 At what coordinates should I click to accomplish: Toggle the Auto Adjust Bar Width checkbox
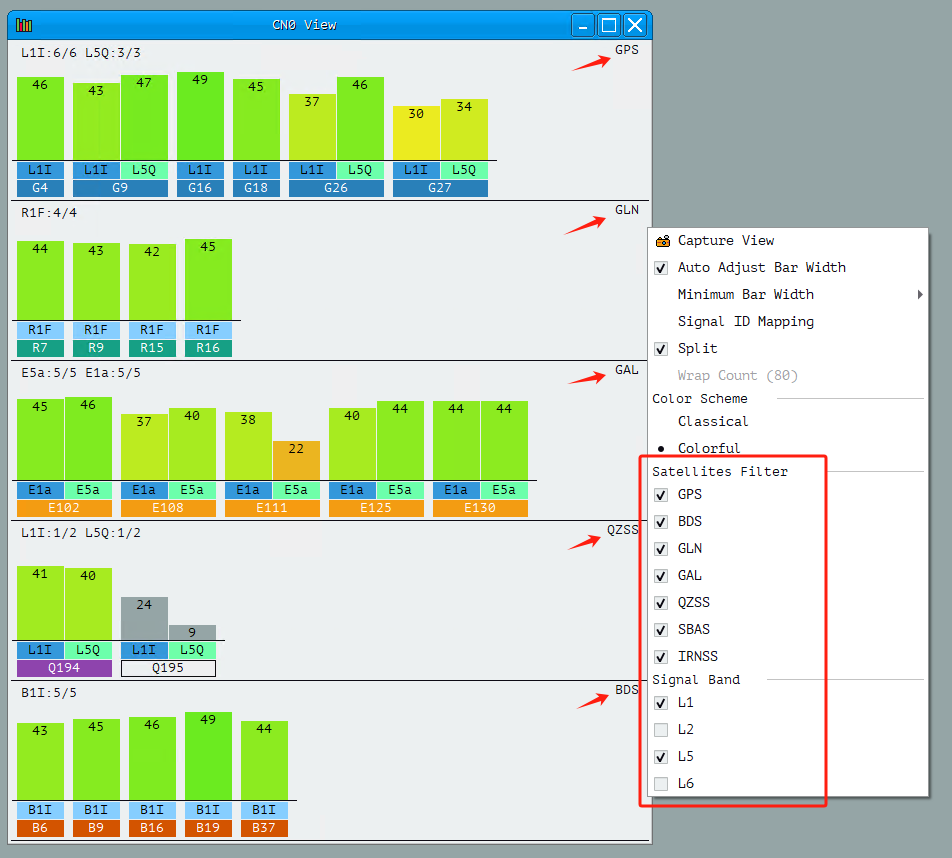point(661,268)
